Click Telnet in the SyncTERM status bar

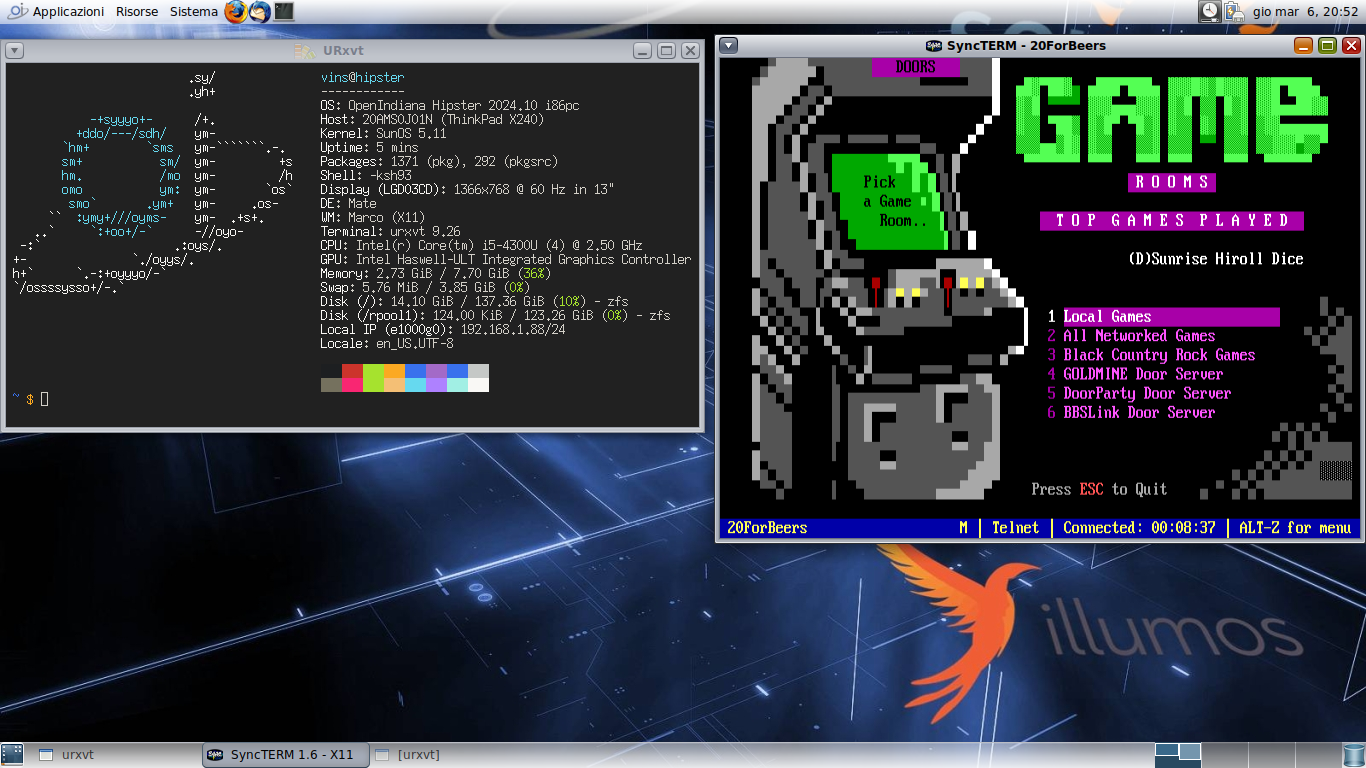pyautogui.click(x=1015, y=528)
